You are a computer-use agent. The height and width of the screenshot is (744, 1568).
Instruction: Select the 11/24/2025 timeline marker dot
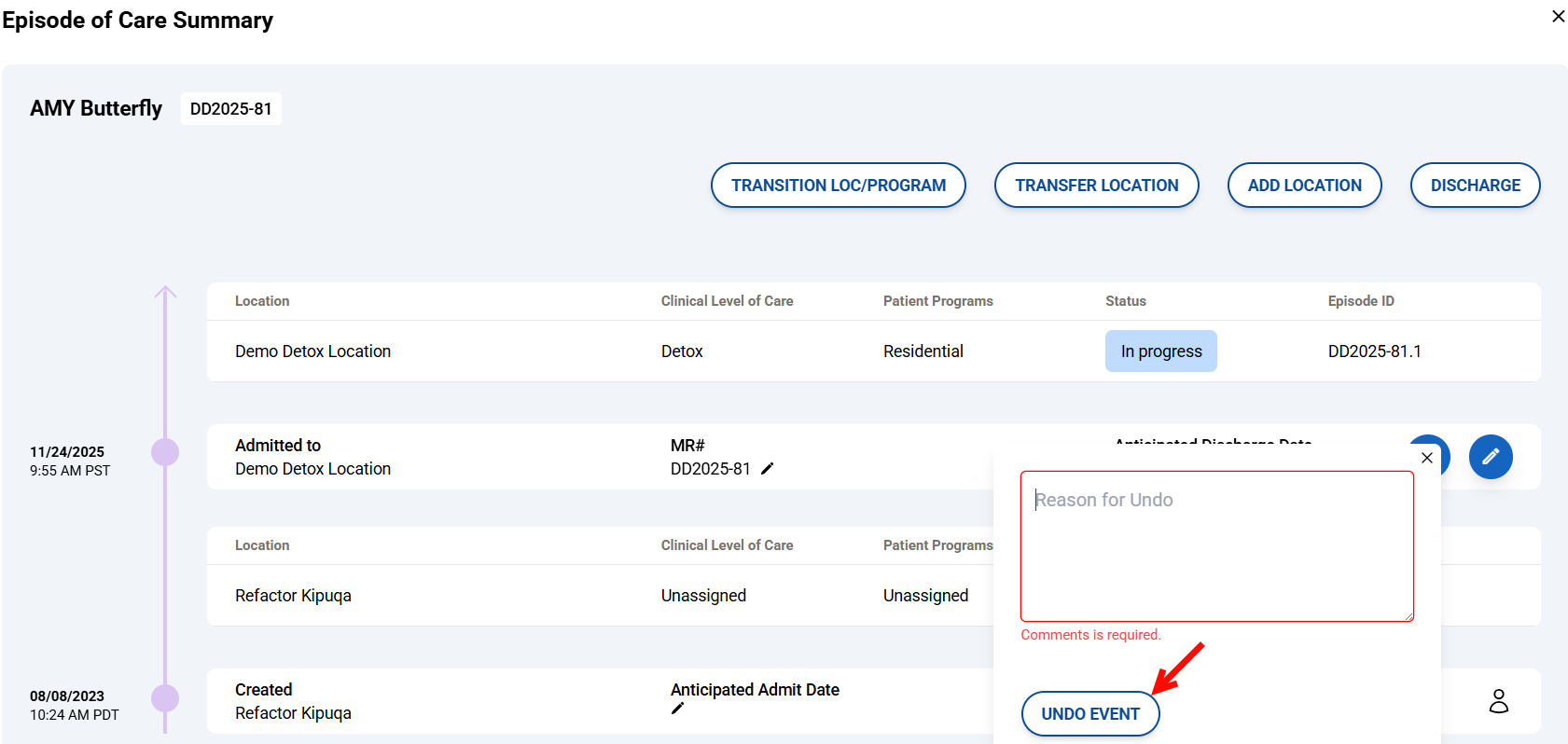pos(165,452)
